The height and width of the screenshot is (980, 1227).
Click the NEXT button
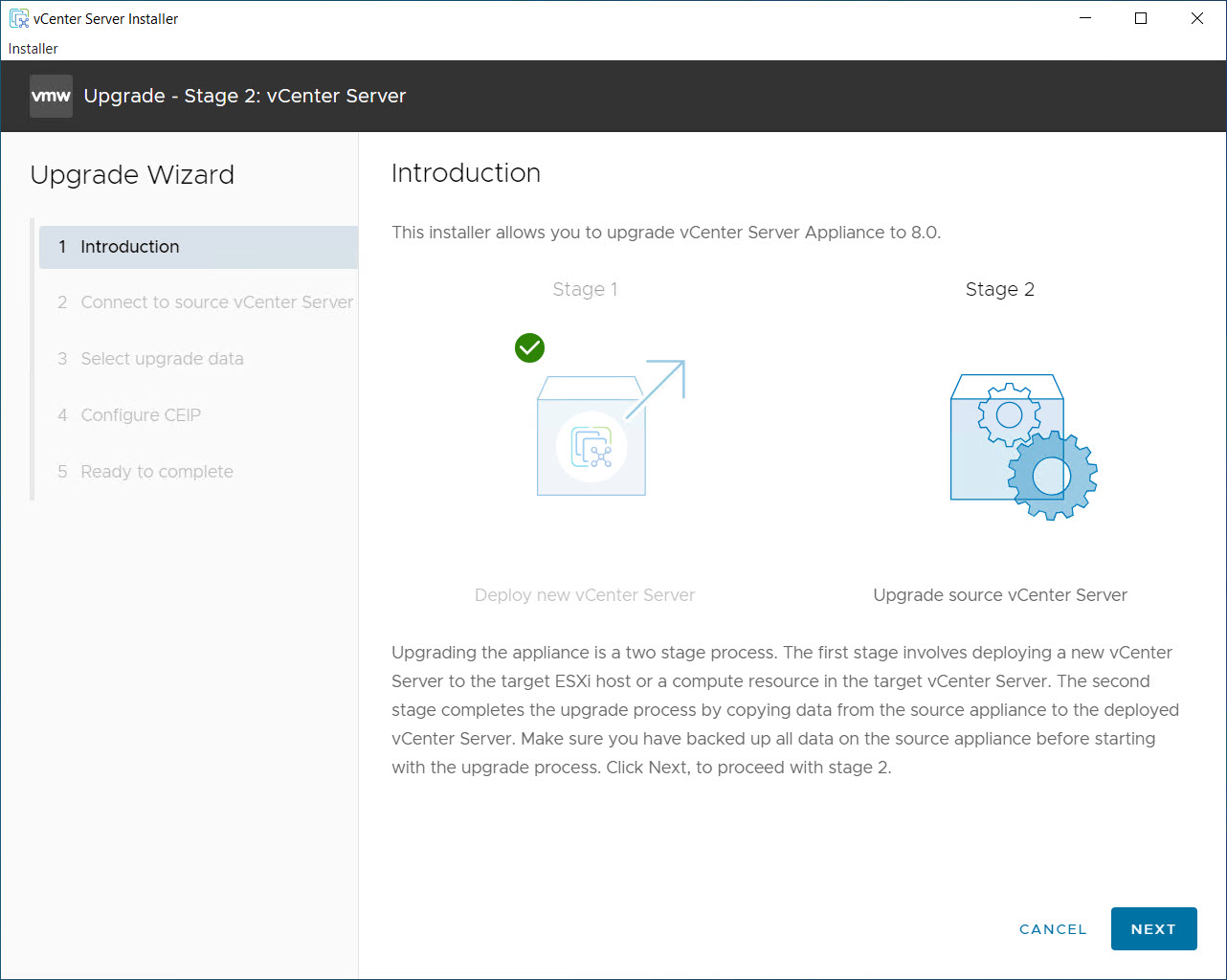(x=1153, y=929)
